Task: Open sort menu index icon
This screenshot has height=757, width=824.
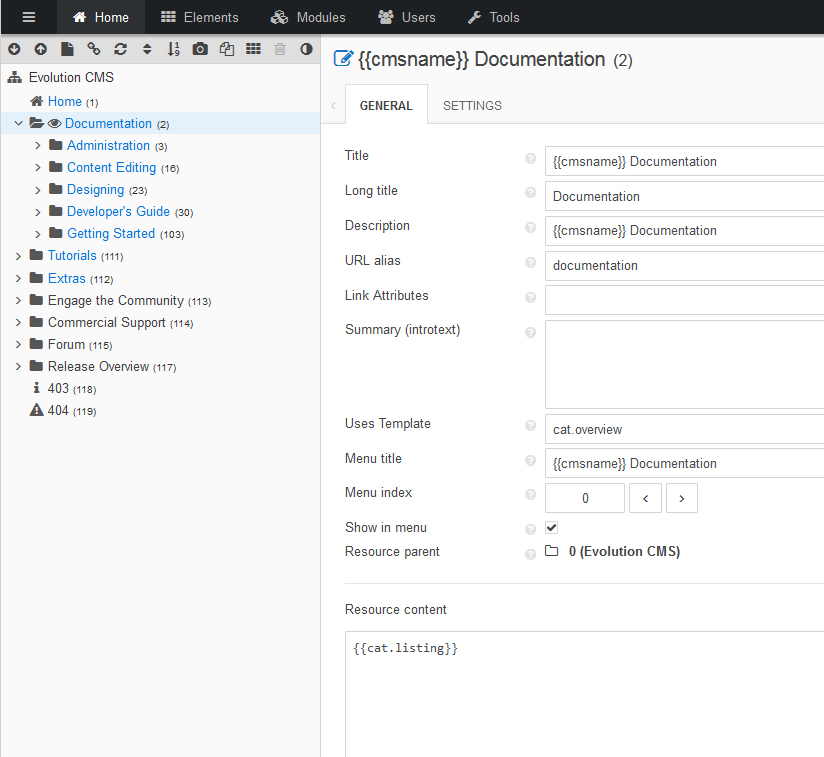Action: tap(173, 49)
